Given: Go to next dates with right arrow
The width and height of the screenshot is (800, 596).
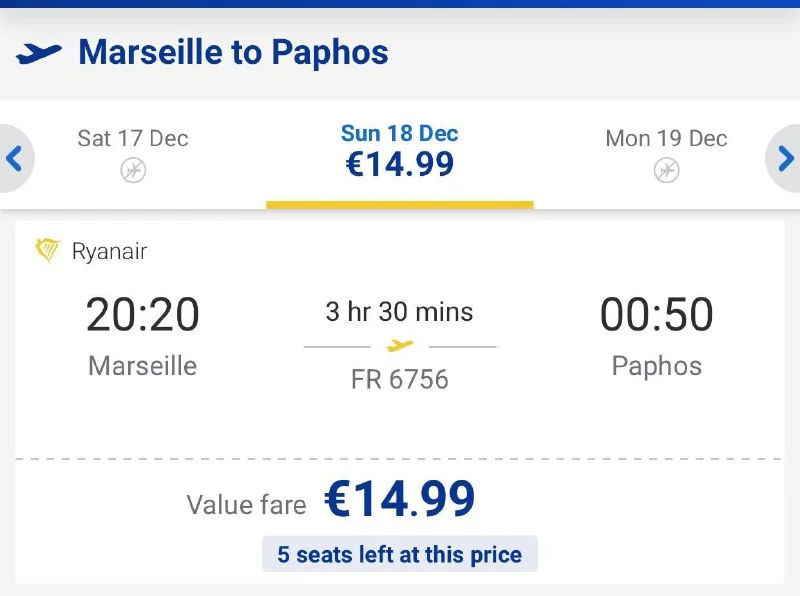Looking at the screenshot, I should pos(785,158).
